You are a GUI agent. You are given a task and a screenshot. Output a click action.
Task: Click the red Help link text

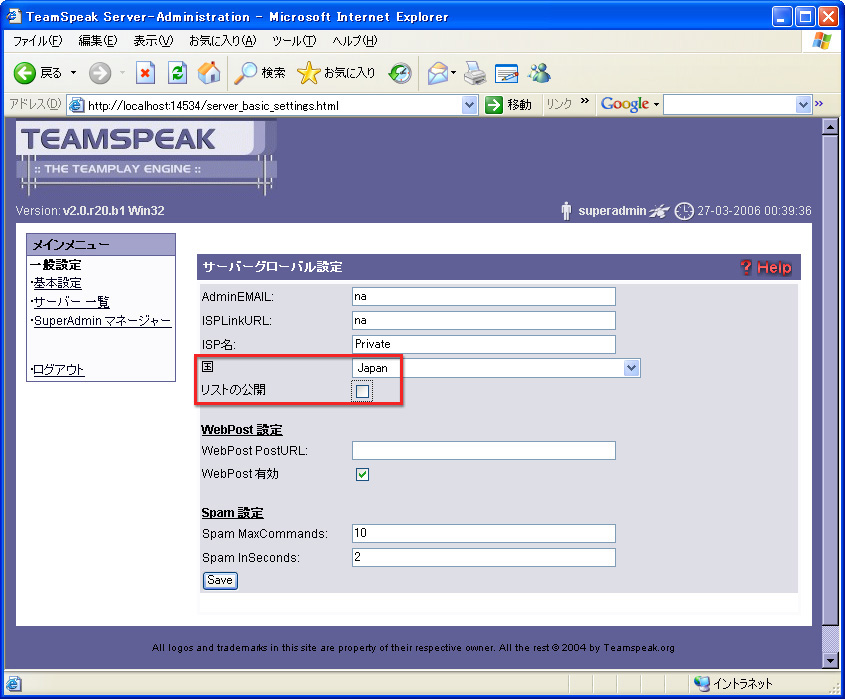[774, 267]
